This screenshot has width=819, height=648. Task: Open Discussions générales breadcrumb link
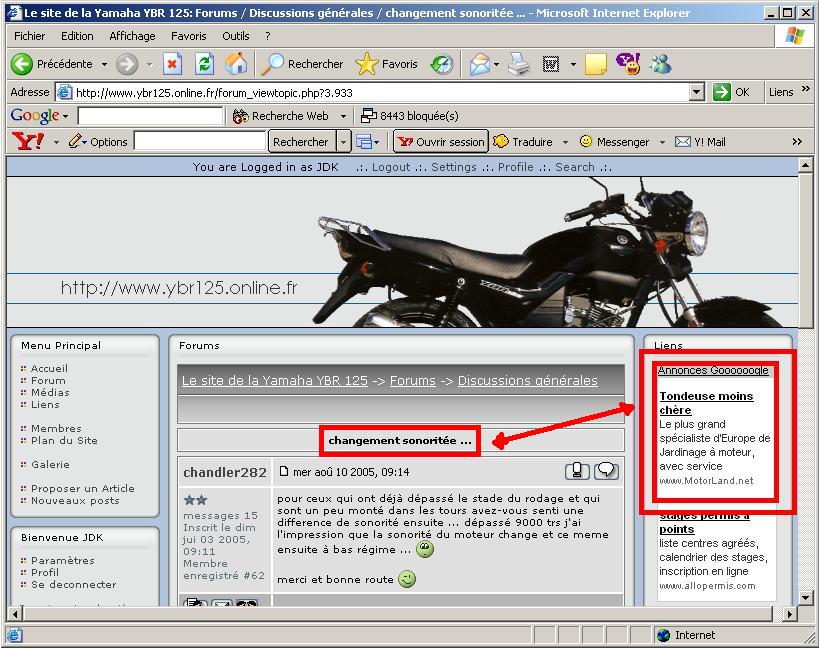pyautogui.click(x=528, y=381)
